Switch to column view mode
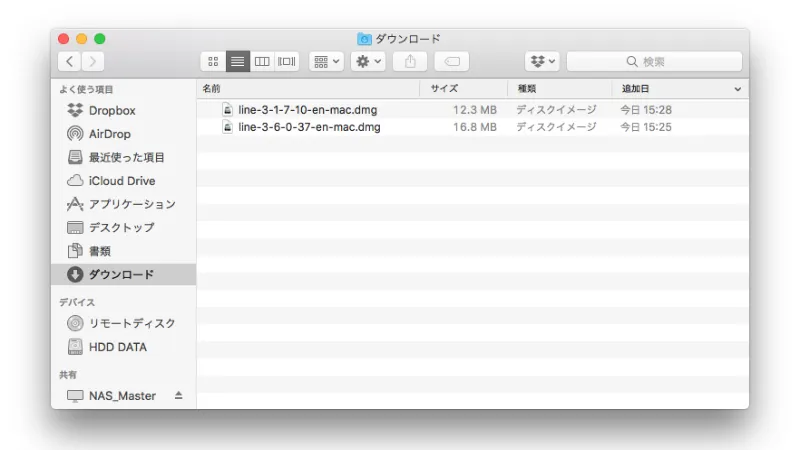Screen dimensions: 800x450 [262, 62]
